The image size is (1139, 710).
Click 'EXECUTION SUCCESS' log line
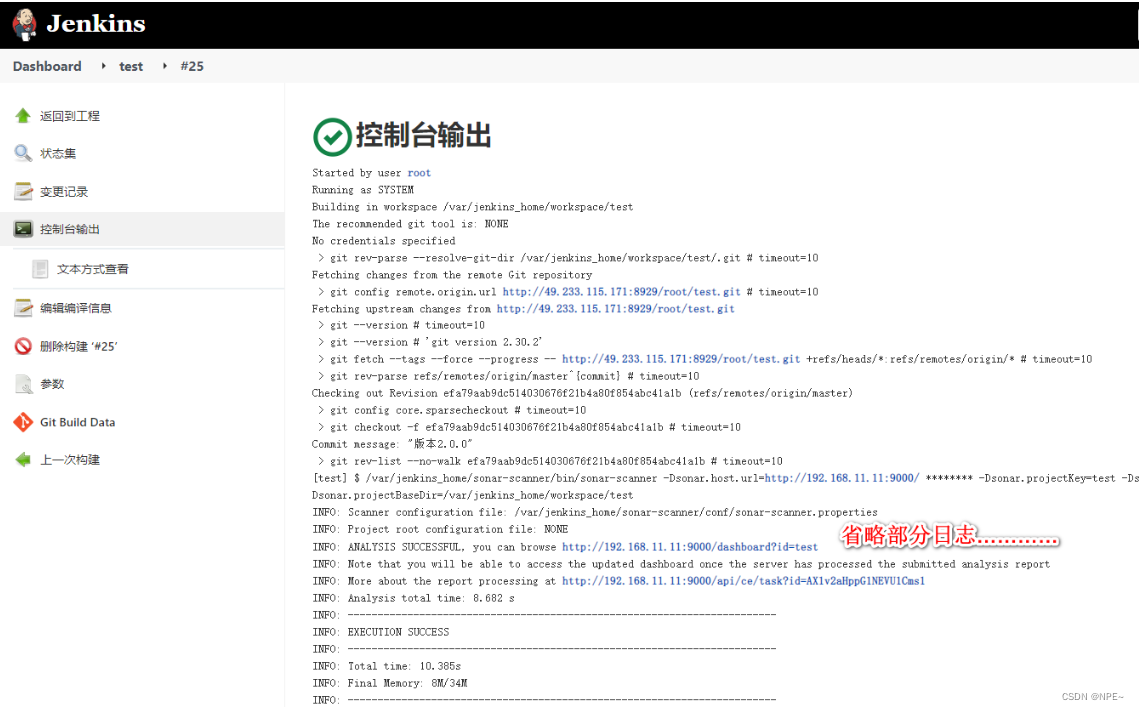pos(381,632)
